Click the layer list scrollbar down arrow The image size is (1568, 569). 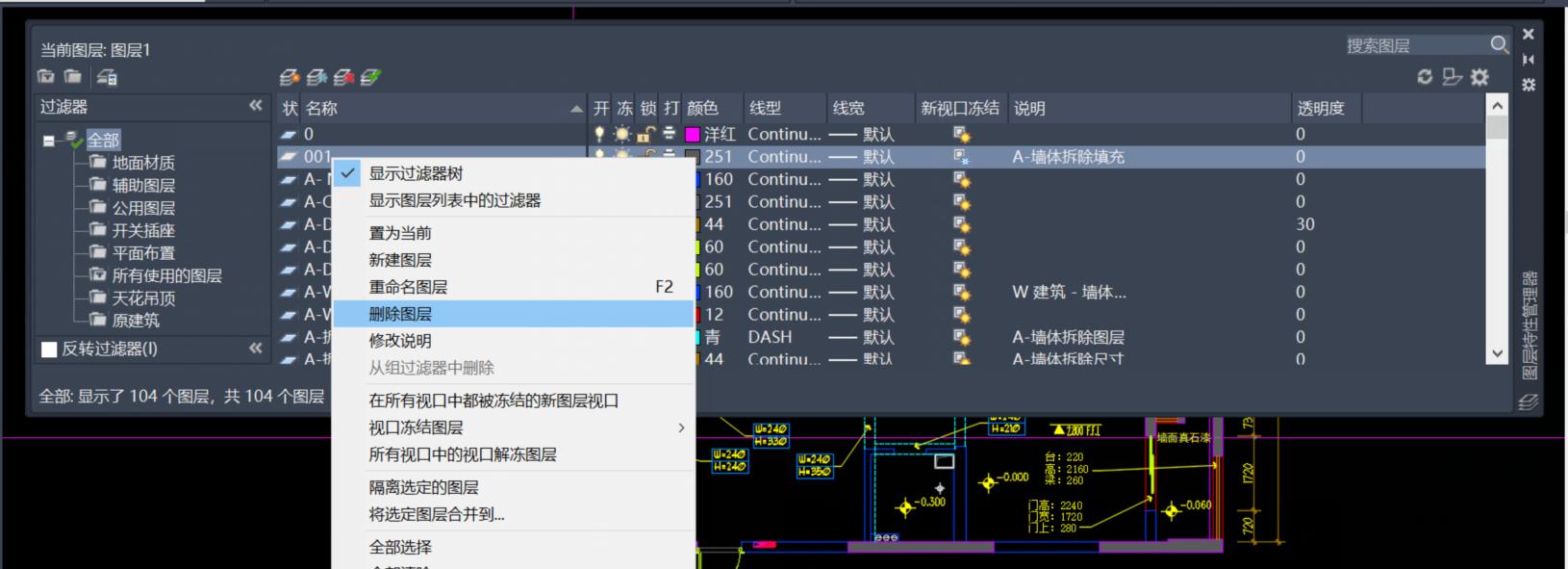click(x=1497, y=354)
